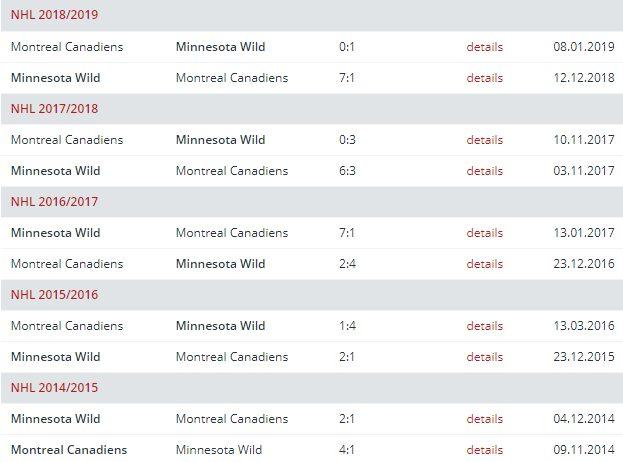Viewport: 623px width, 462px height.
Task: Select the NHL 2014/2015 season header
Action: tap(54, 388)
